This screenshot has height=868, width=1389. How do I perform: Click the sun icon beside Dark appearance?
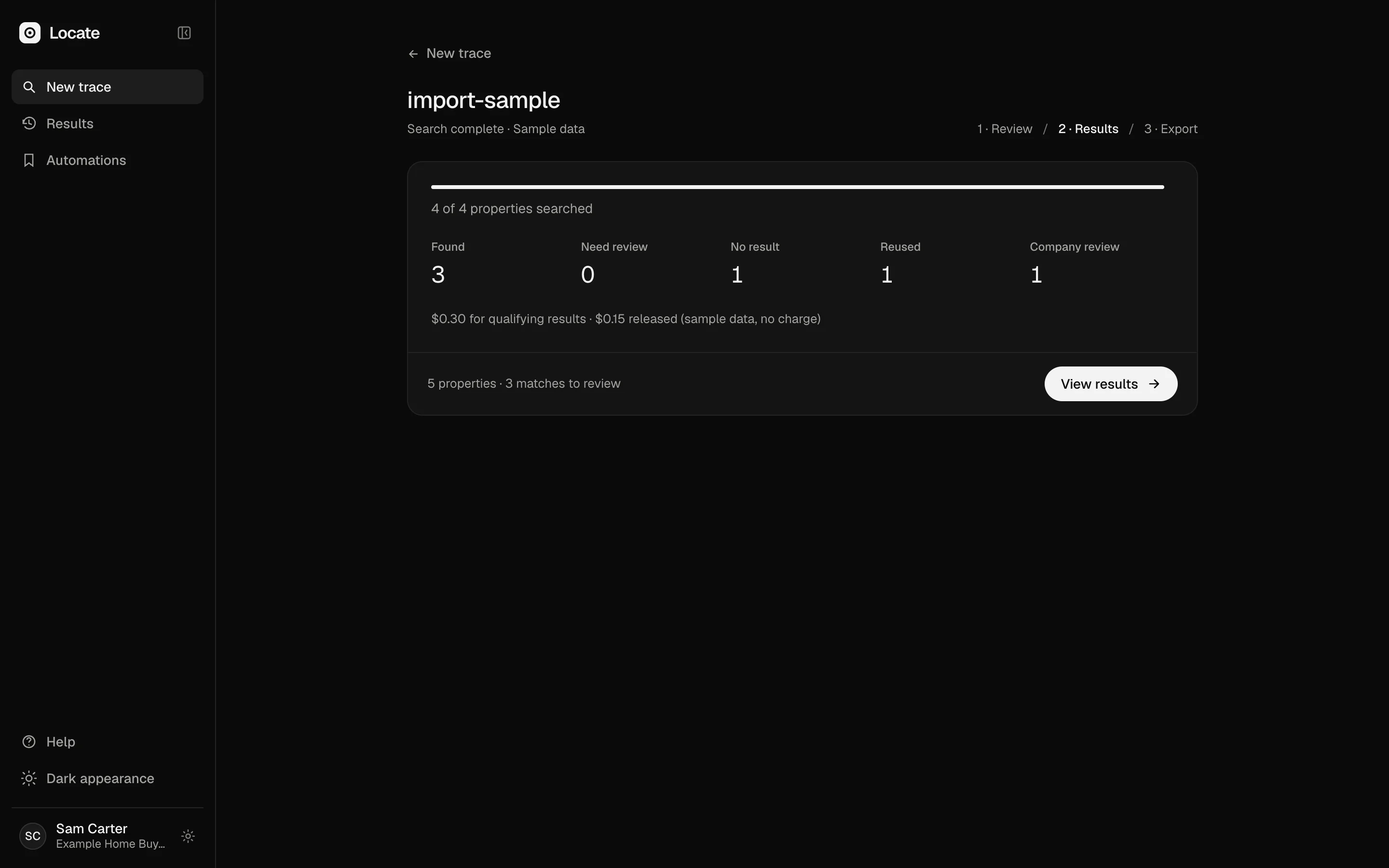pos(29,778)
